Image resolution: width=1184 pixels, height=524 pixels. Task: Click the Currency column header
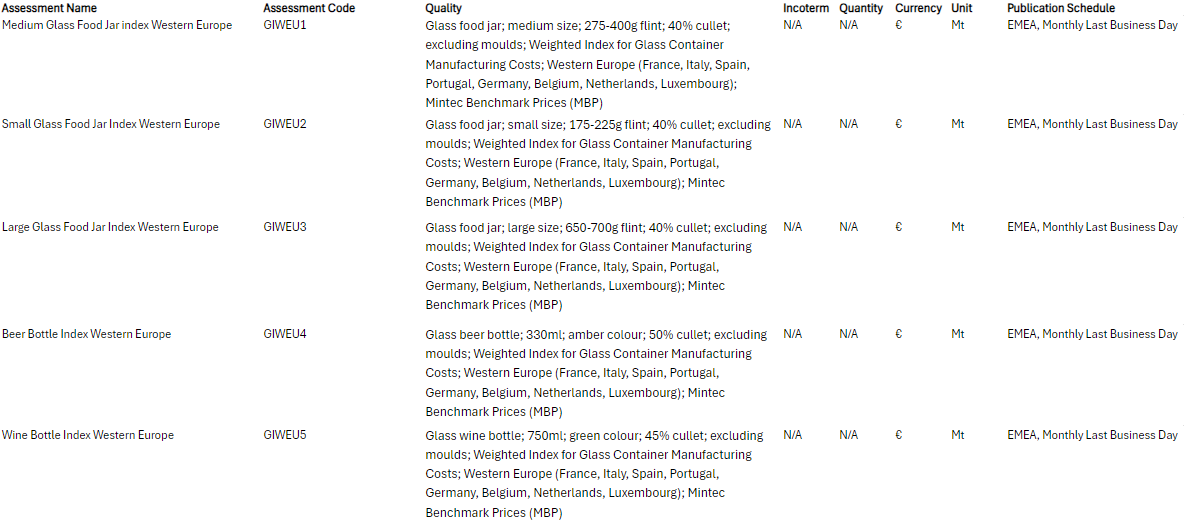tap(918, 8)
